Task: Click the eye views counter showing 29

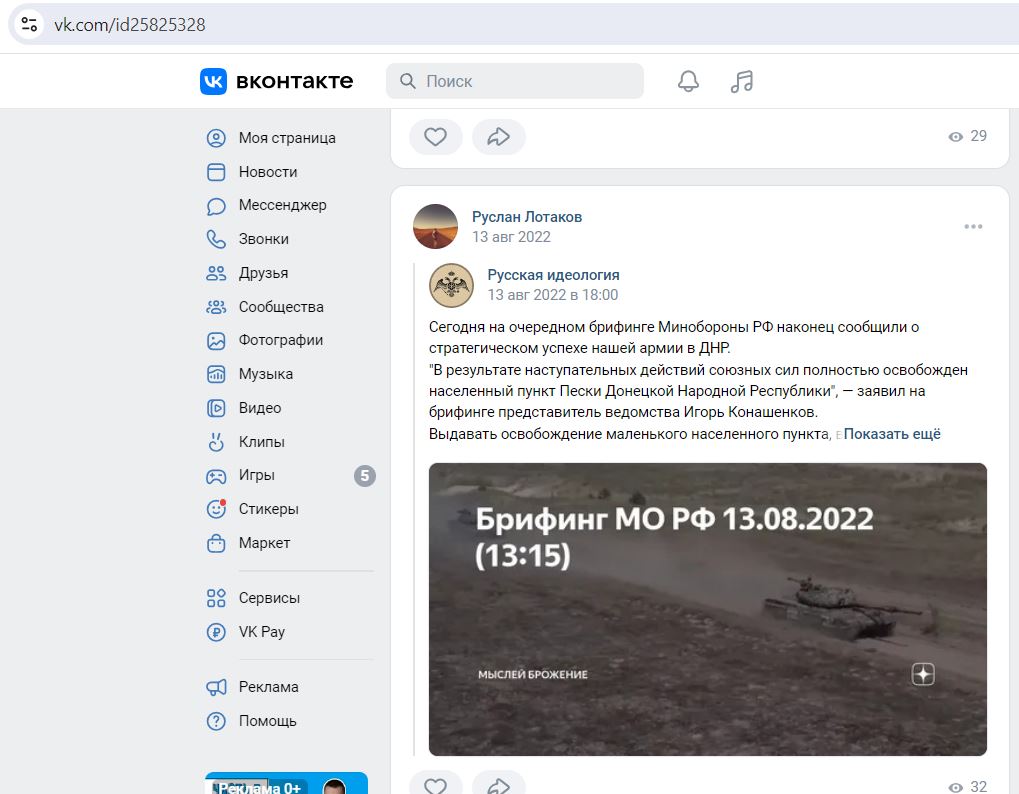Action: 967,136
